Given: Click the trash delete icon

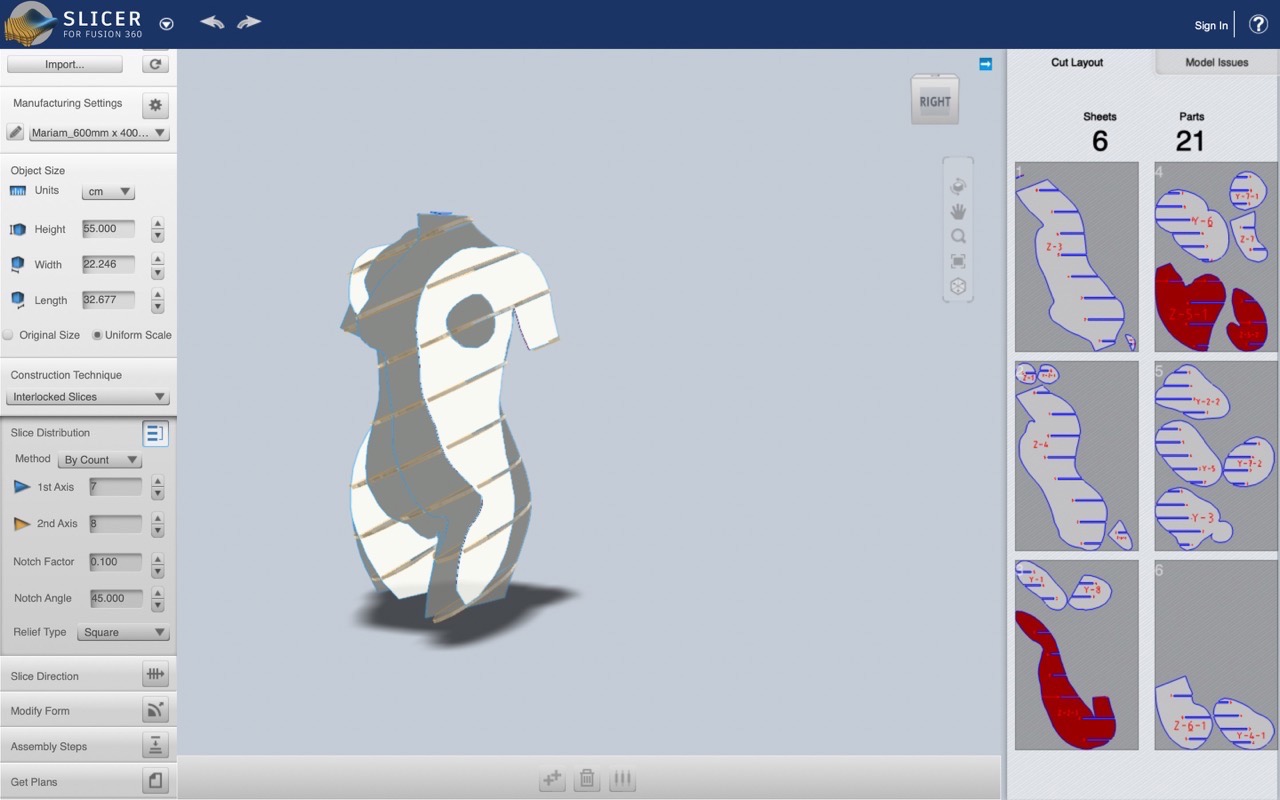Looking at the screenshot, I should (587, 779).
